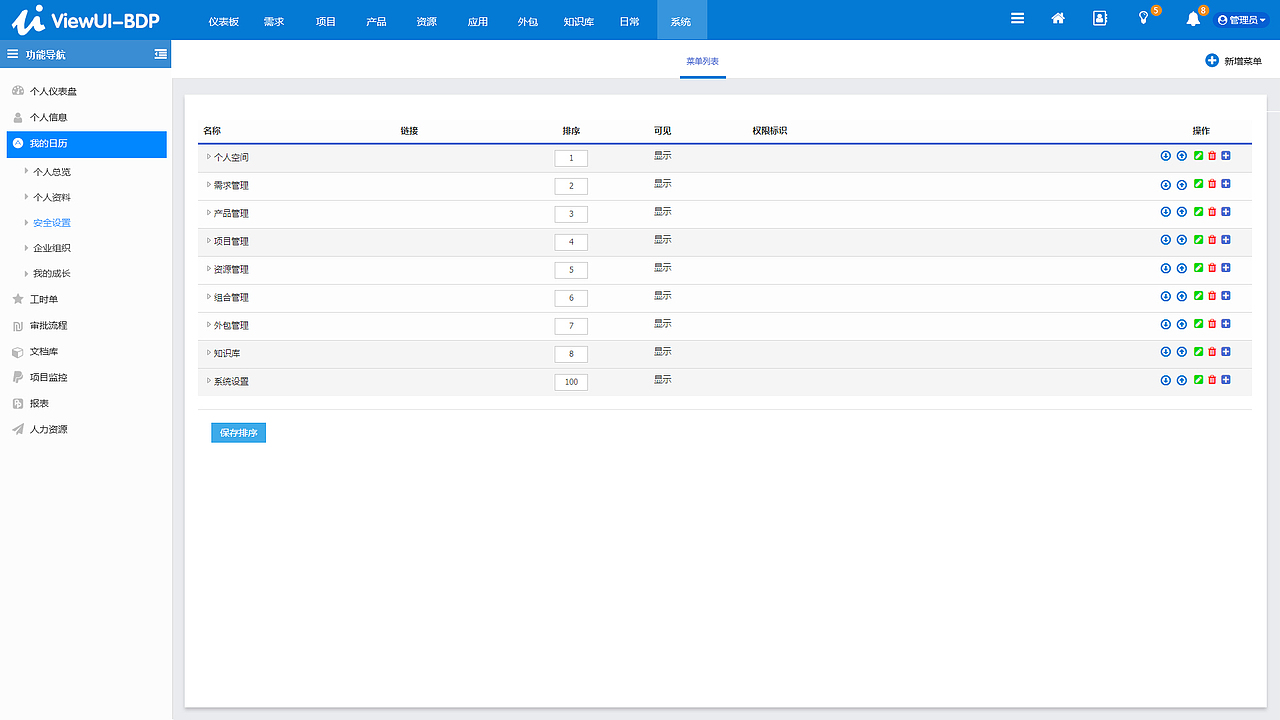Image resolution: width=1280 pixels, height=720 pixels.
Task: Edit the 资源管理 menu row
Action: point(1199,268)
